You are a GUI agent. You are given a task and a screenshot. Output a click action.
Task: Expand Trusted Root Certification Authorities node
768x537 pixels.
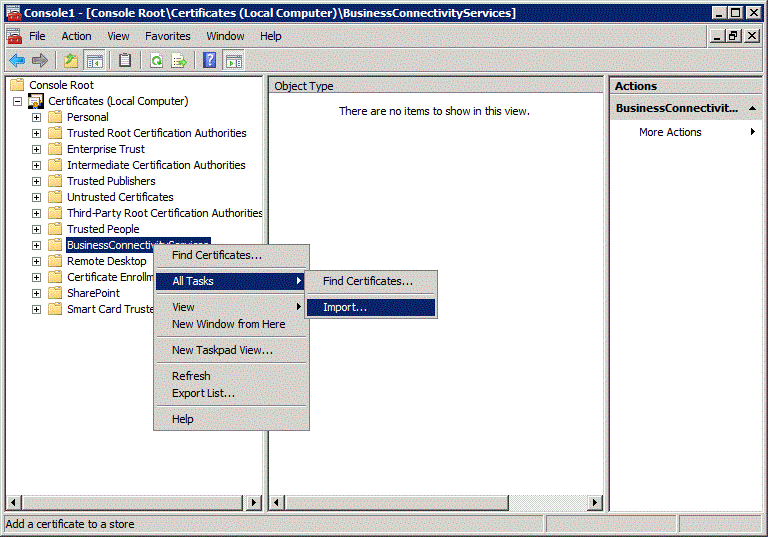(x=36, y=133)
